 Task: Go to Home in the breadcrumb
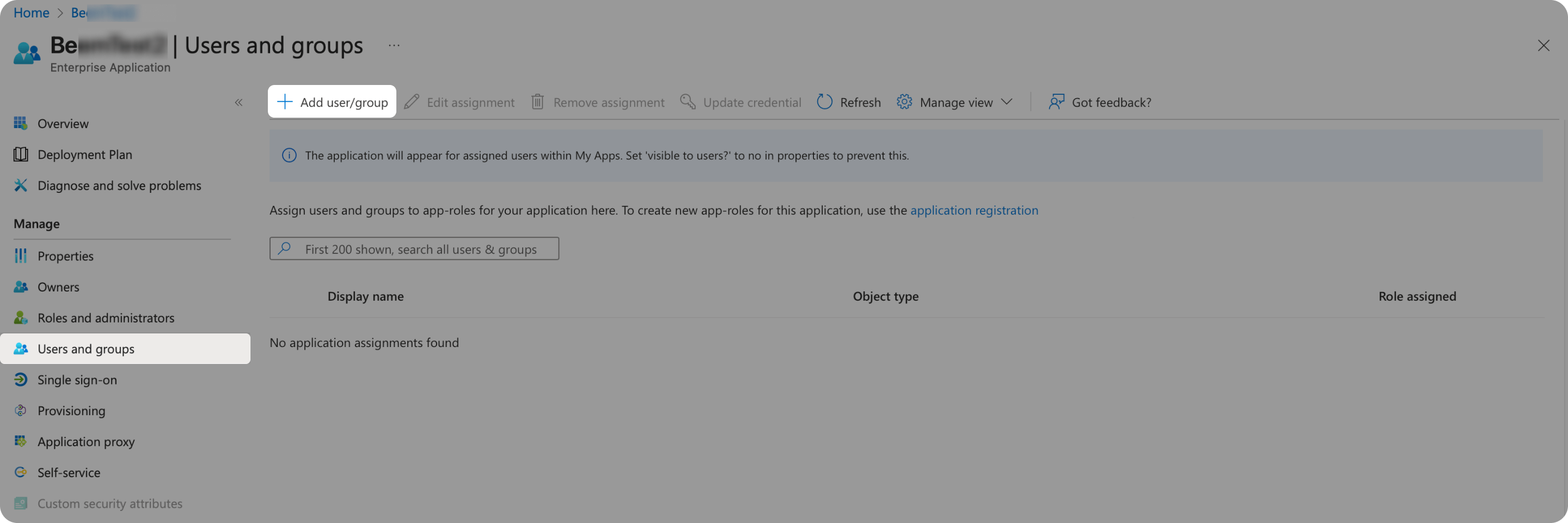tap(31, 12)
